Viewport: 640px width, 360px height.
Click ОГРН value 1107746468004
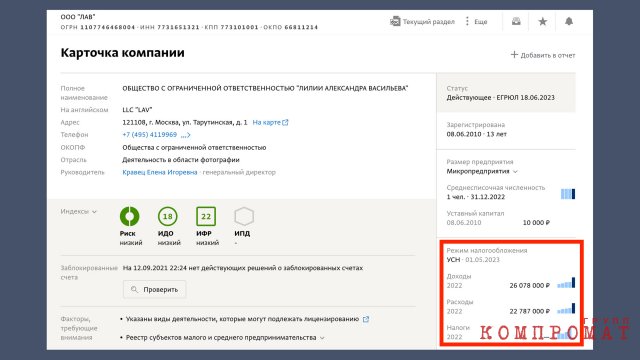click(107, 27)
